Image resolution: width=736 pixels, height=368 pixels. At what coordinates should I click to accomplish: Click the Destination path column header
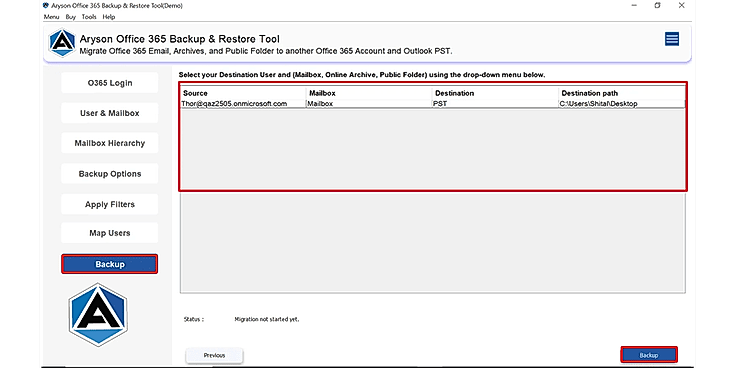coord(622,93)
